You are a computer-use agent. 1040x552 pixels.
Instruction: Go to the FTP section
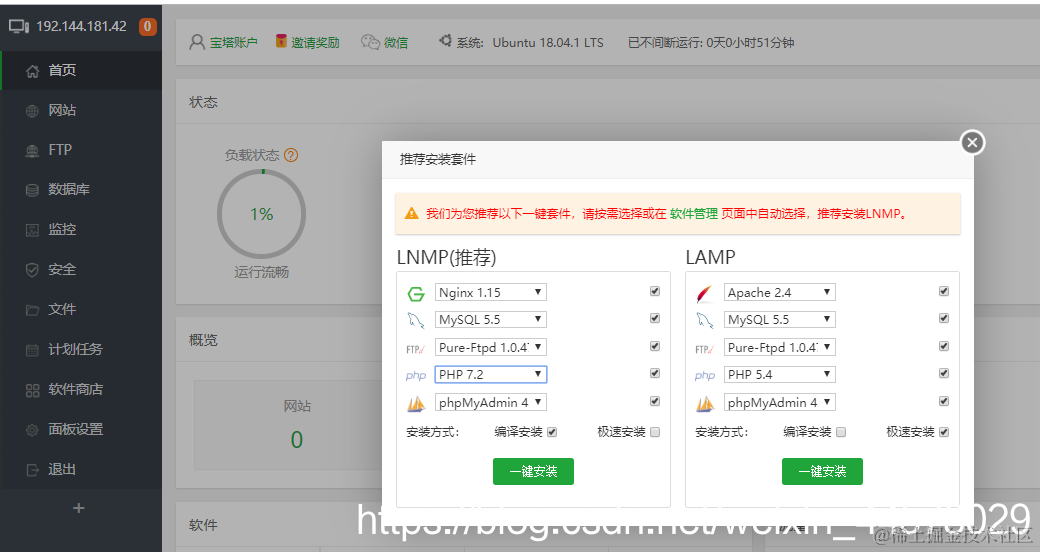[81, 150]
